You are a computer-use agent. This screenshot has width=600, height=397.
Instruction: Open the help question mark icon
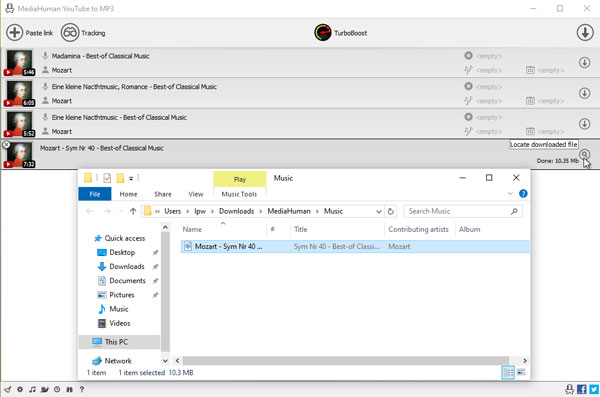tap(82, 389)
